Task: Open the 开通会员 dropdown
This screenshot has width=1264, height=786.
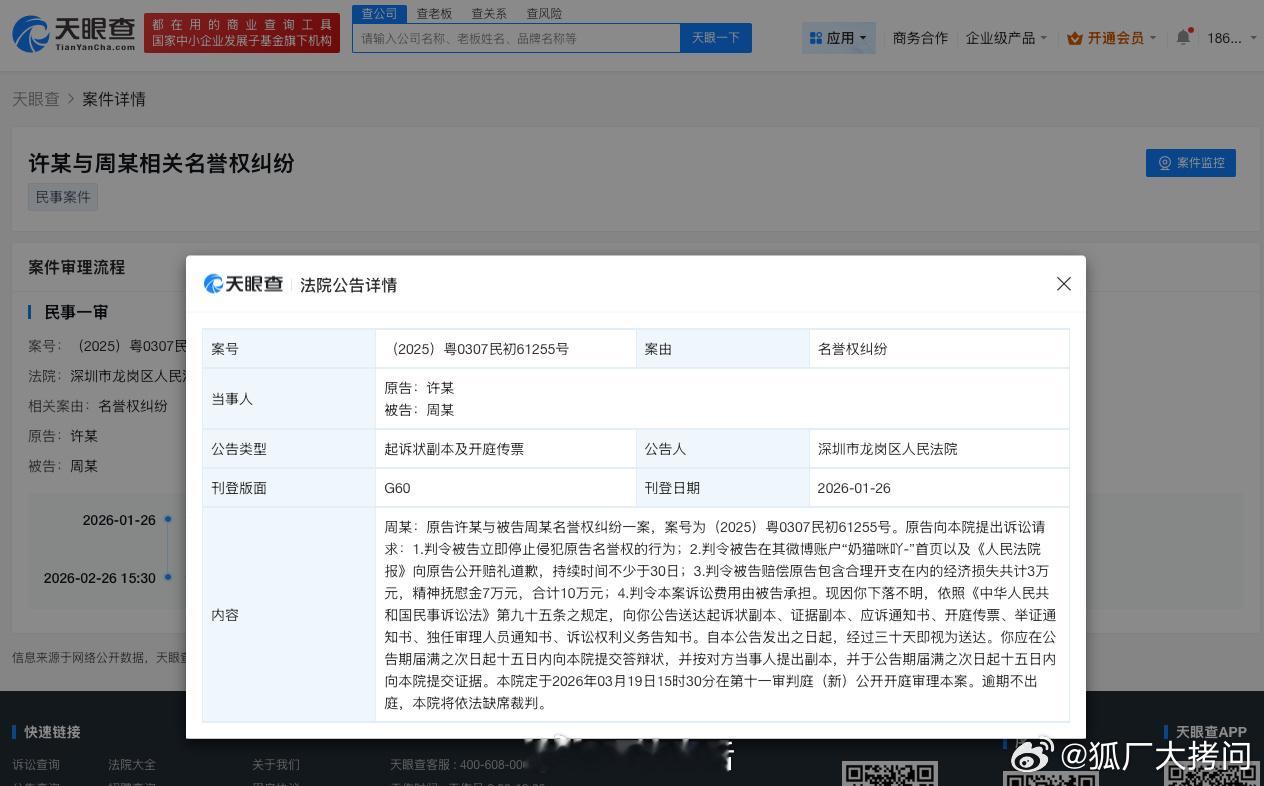Action: (x=1116, y=38)
